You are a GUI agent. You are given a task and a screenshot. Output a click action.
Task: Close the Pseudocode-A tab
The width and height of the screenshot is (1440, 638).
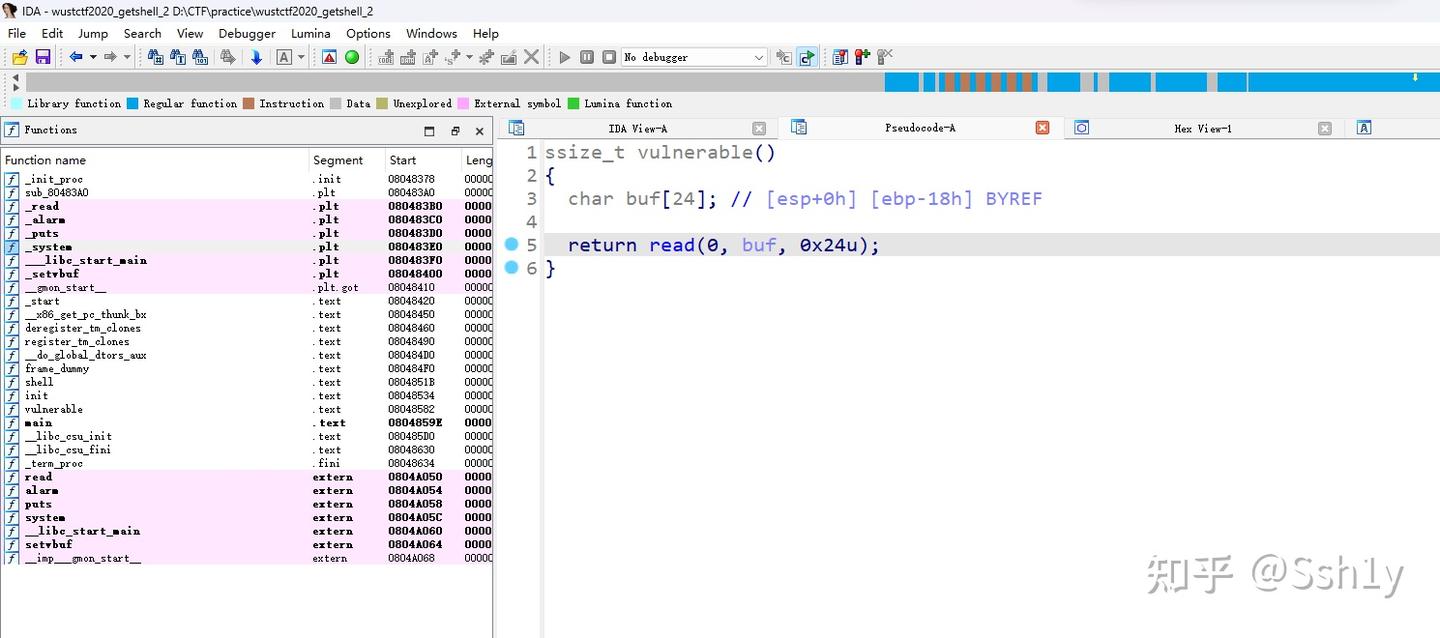[1042, 128]
